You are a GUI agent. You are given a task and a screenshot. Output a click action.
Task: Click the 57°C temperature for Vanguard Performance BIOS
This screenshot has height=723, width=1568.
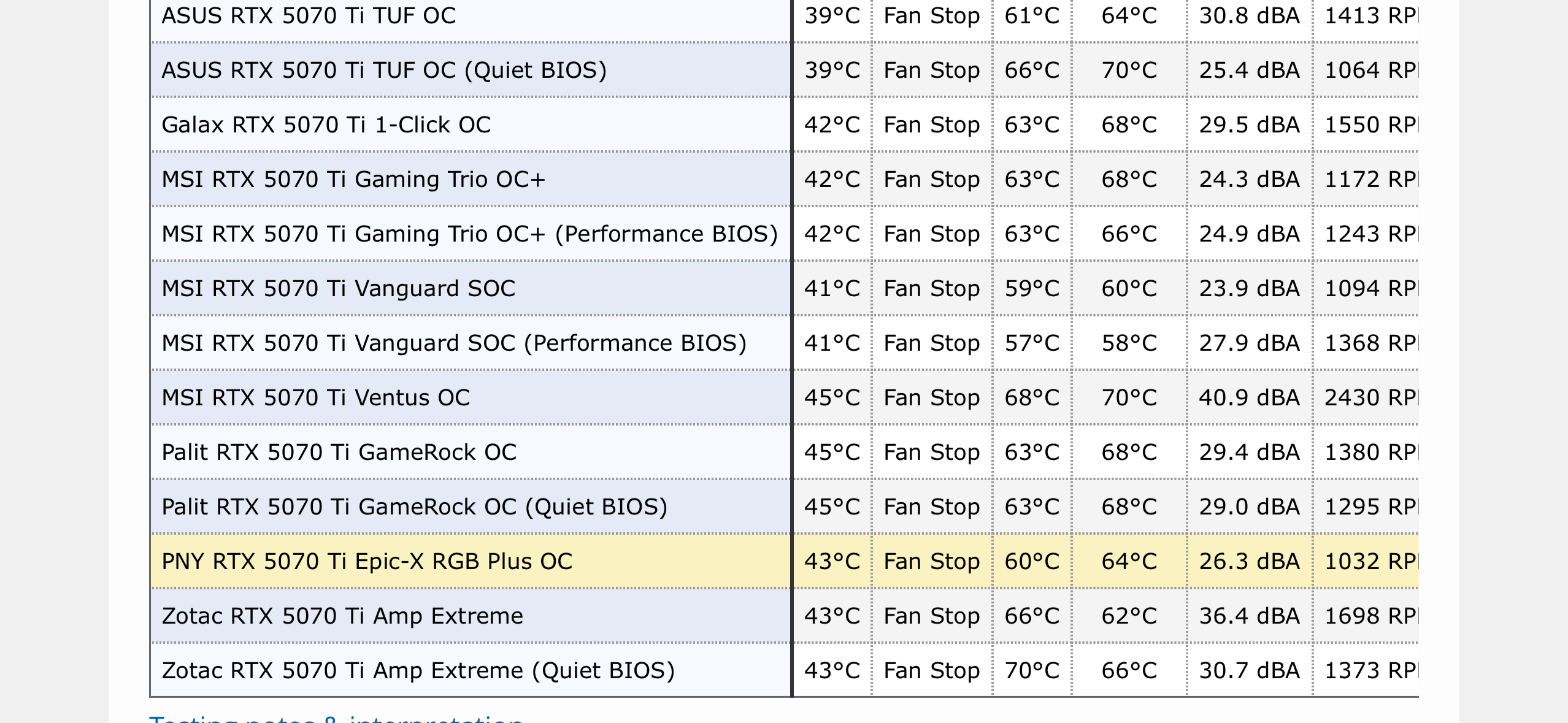pos(1032,343)
